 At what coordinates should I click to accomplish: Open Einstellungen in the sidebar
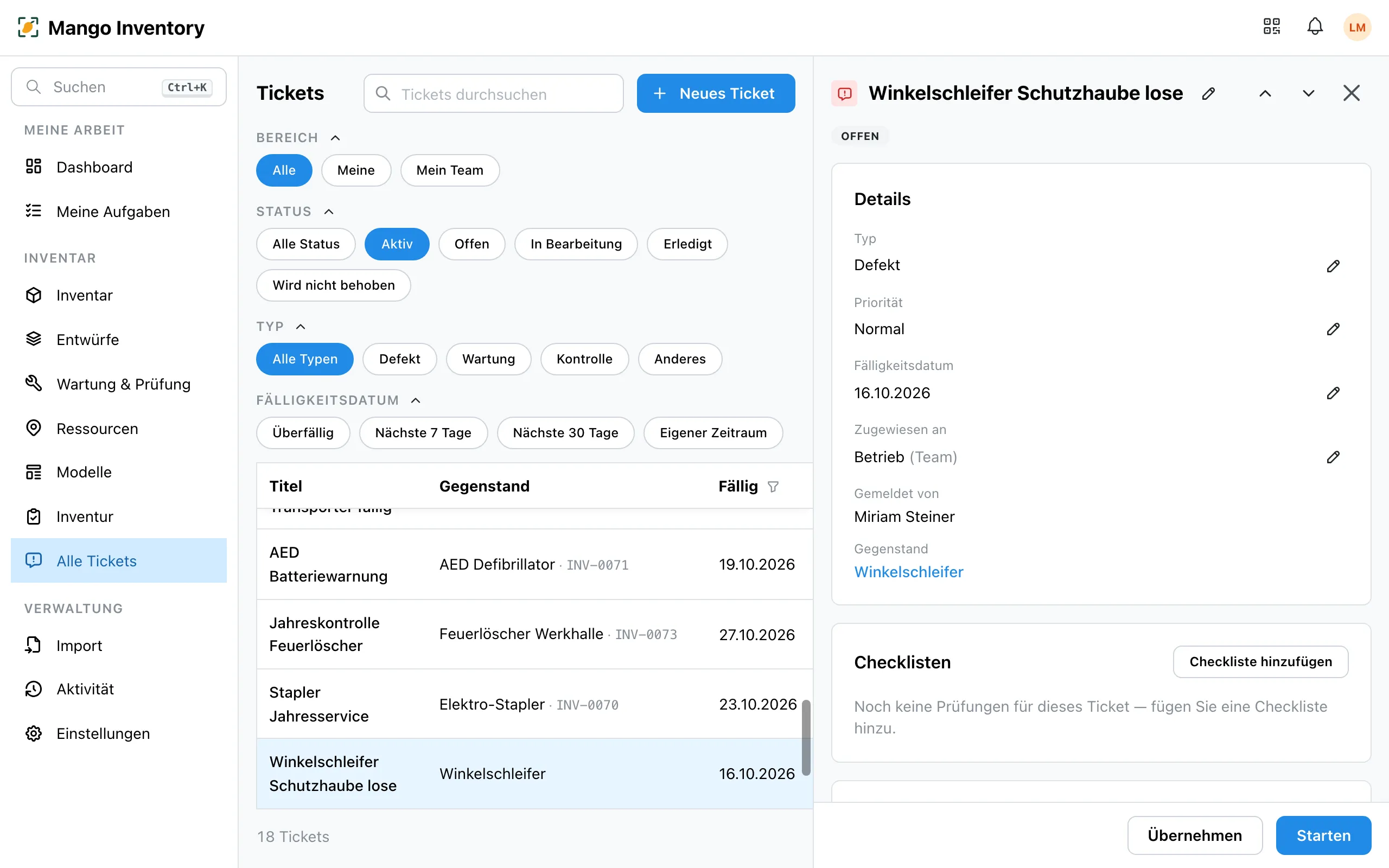click(119, 733)
